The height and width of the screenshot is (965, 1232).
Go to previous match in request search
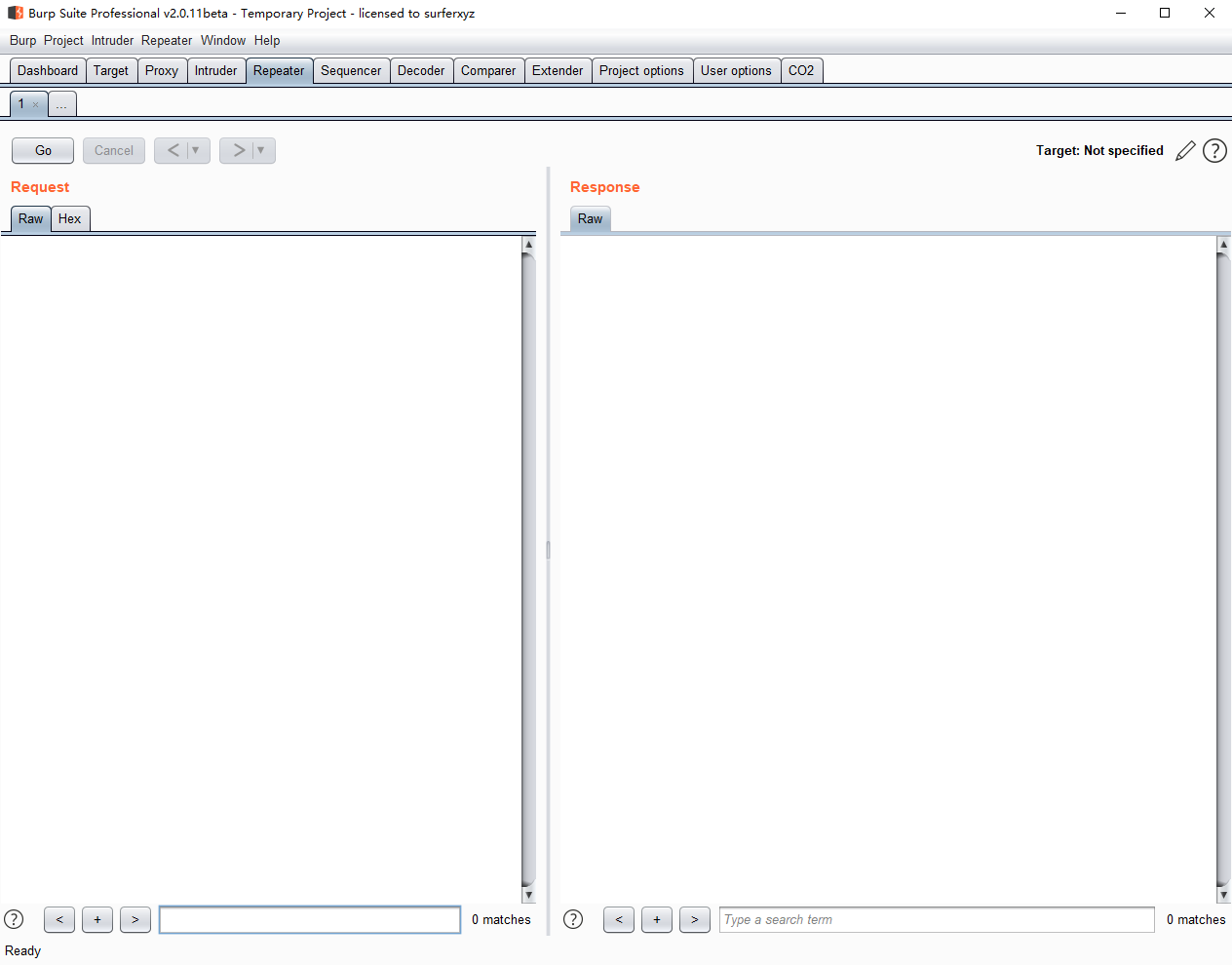point(59,919)
